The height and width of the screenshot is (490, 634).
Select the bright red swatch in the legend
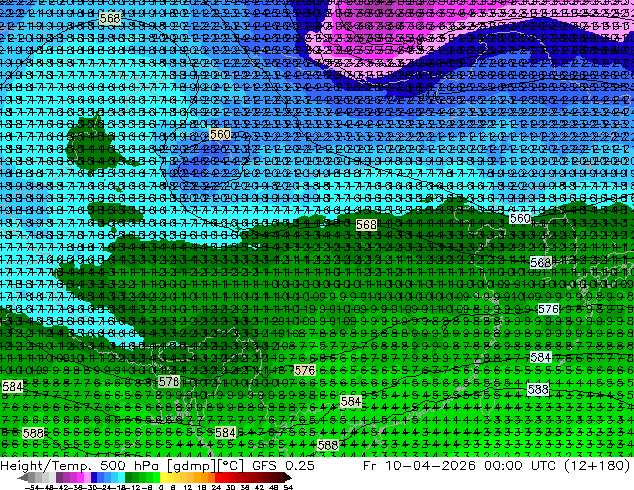click(218, 477)
